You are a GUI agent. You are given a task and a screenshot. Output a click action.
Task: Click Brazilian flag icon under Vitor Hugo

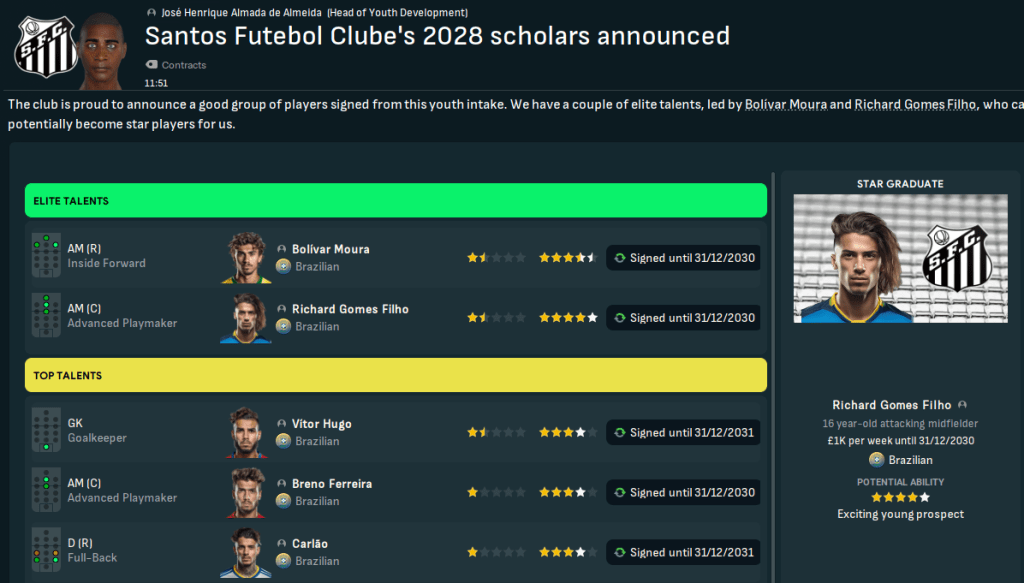[x=283, y=441]
